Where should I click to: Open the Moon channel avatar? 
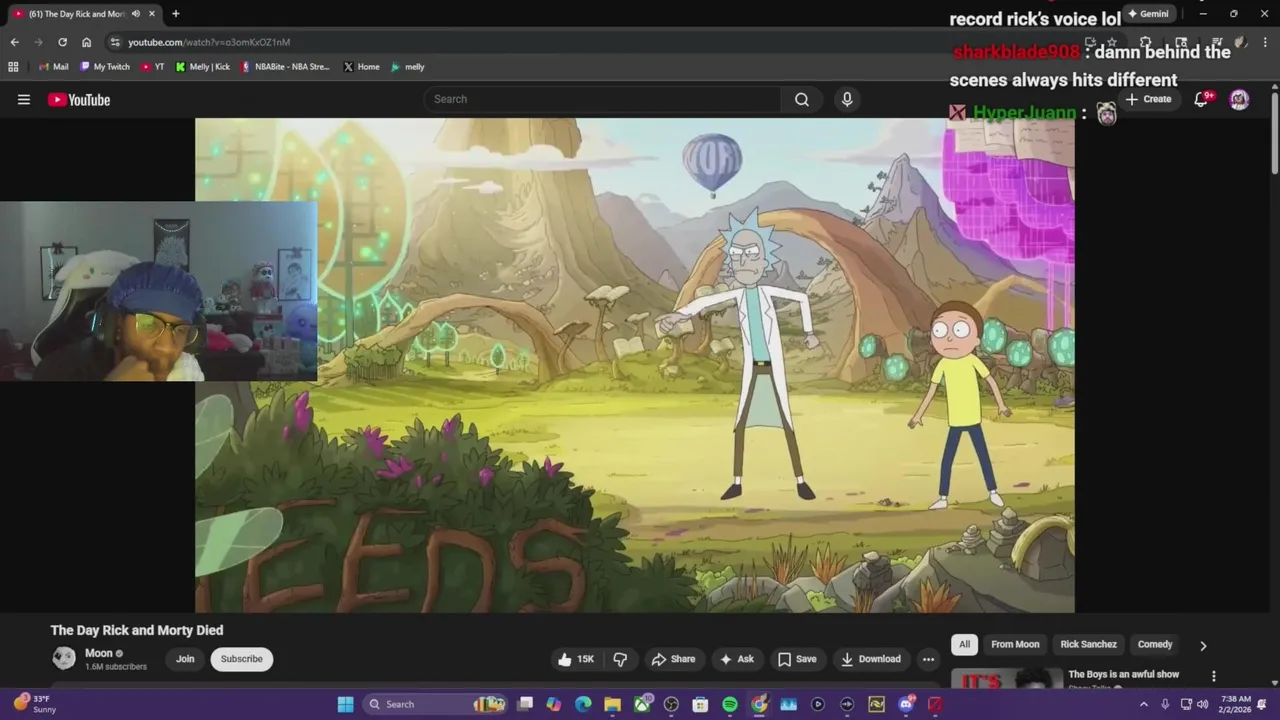(x=64, y=658)
